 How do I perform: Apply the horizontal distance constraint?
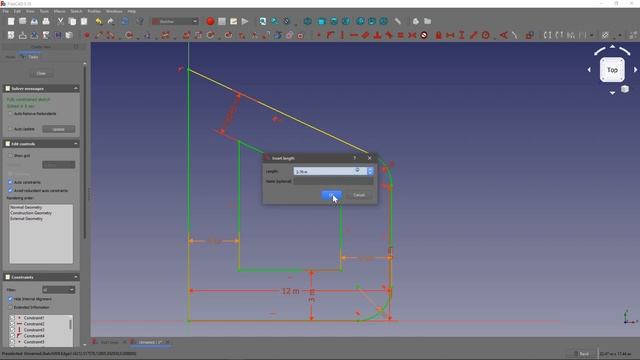[450, 36]
